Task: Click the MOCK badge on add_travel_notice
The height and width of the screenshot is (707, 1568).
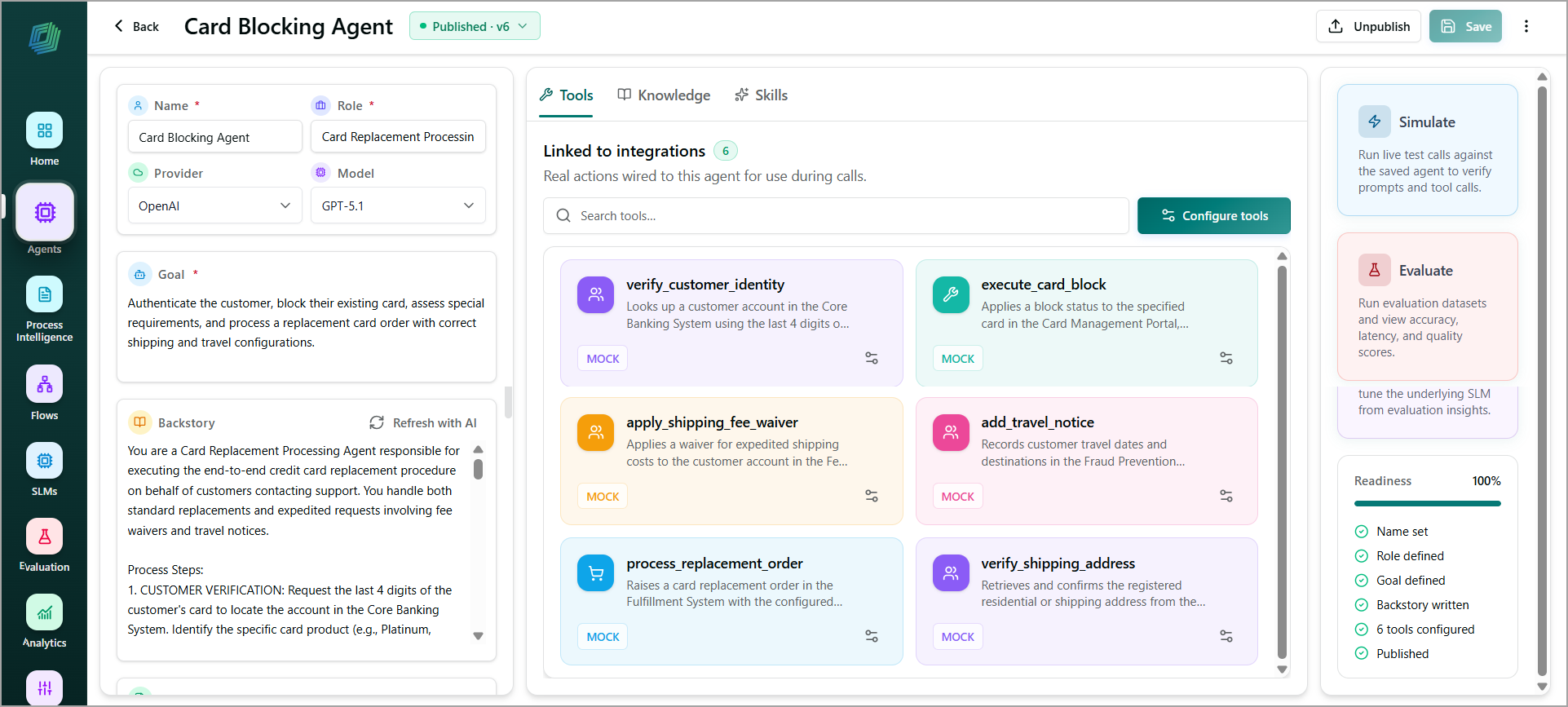Action: click(x=957, y=496)
